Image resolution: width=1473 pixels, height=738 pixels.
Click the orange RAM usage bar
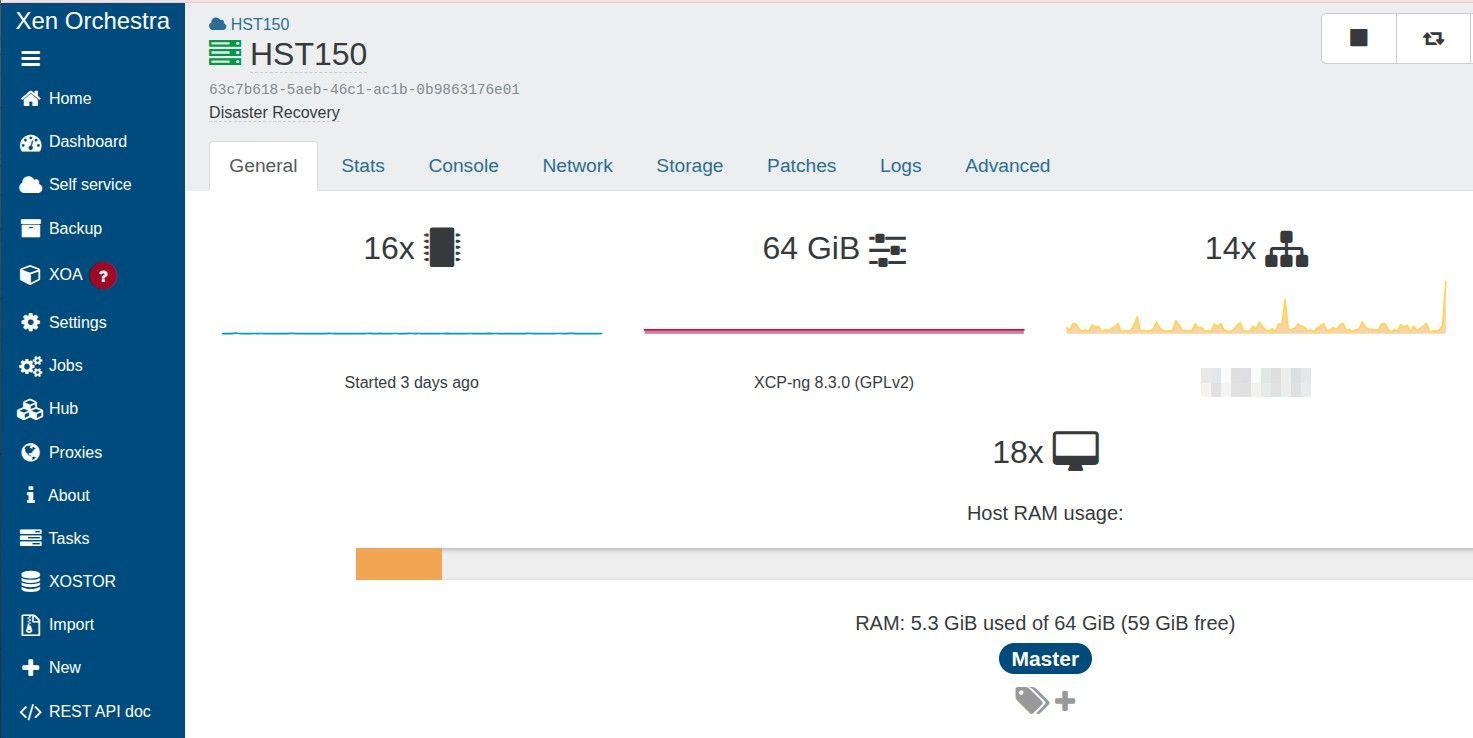(398, 564)
